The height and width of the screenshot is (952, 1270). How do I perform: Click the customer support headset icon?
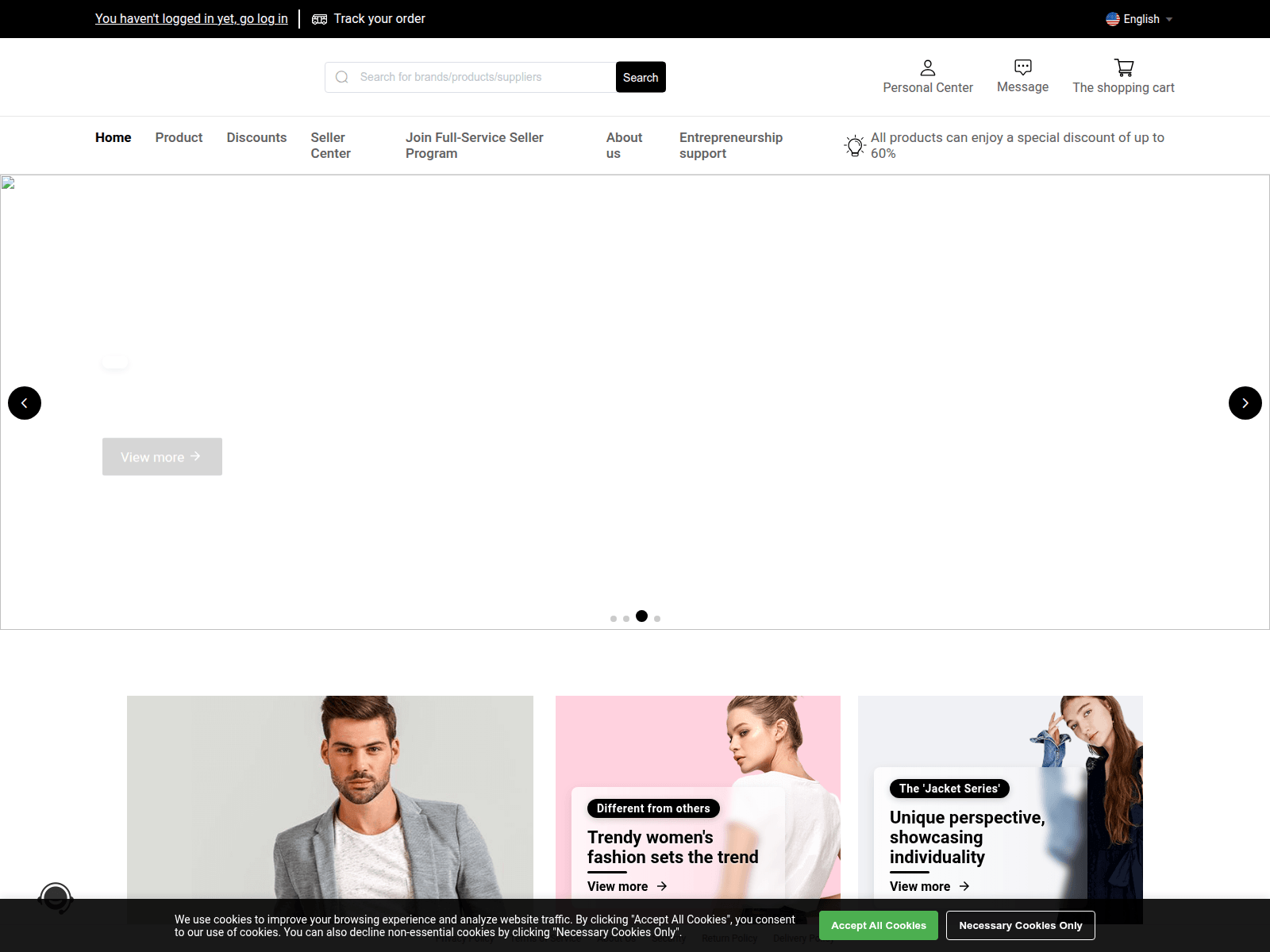coord(56,899)
